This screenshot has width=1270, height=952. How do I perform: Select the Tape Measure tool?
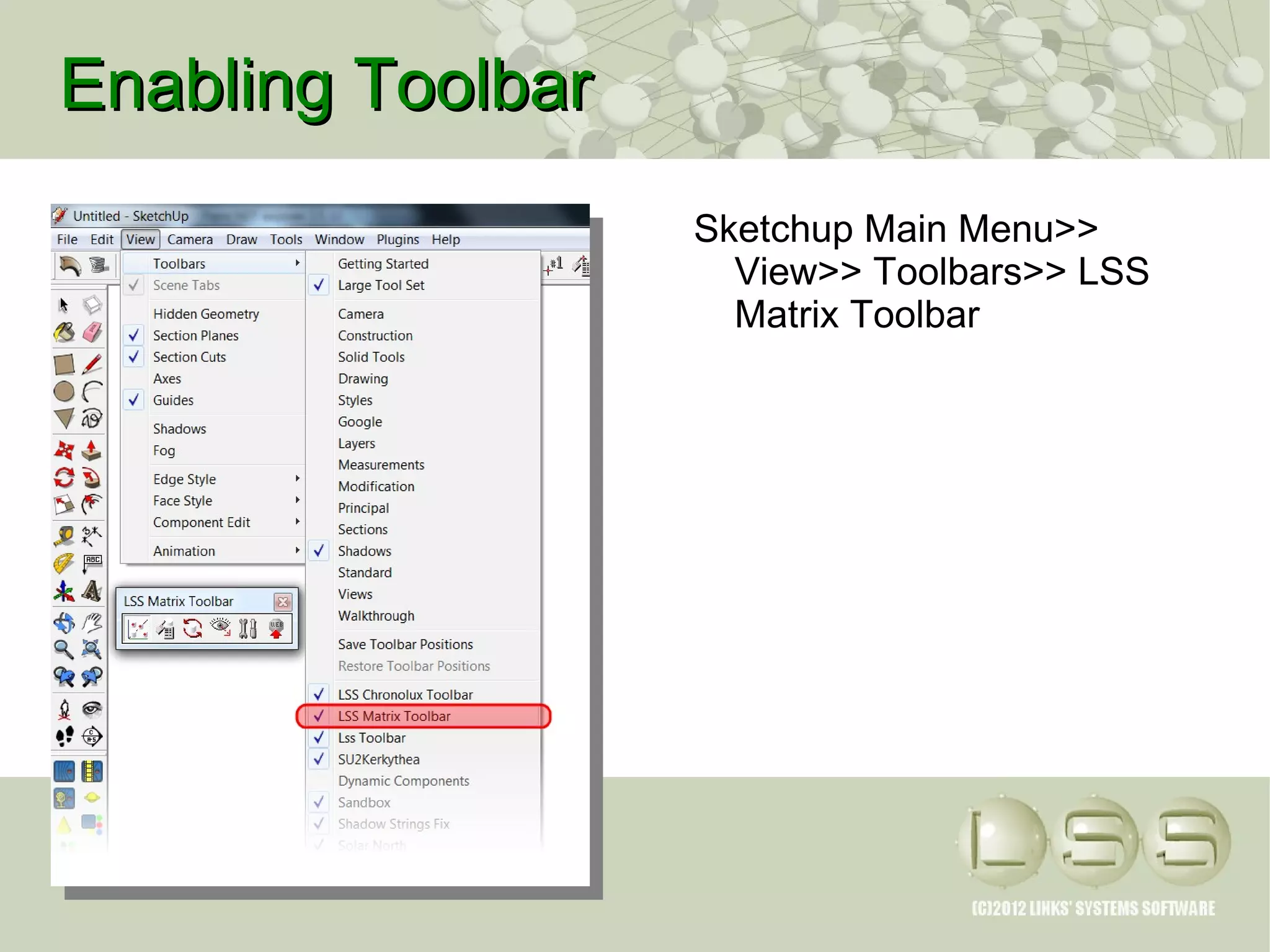pyautogui.click(x=64, y=536)
